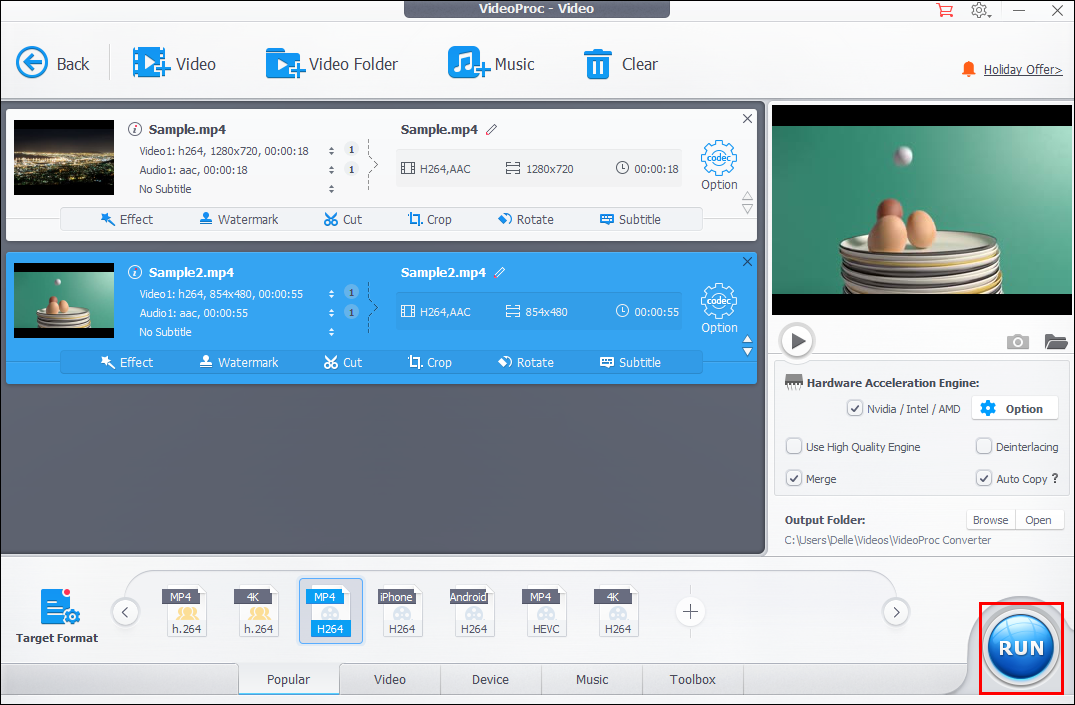Open the output folder

1038,520
